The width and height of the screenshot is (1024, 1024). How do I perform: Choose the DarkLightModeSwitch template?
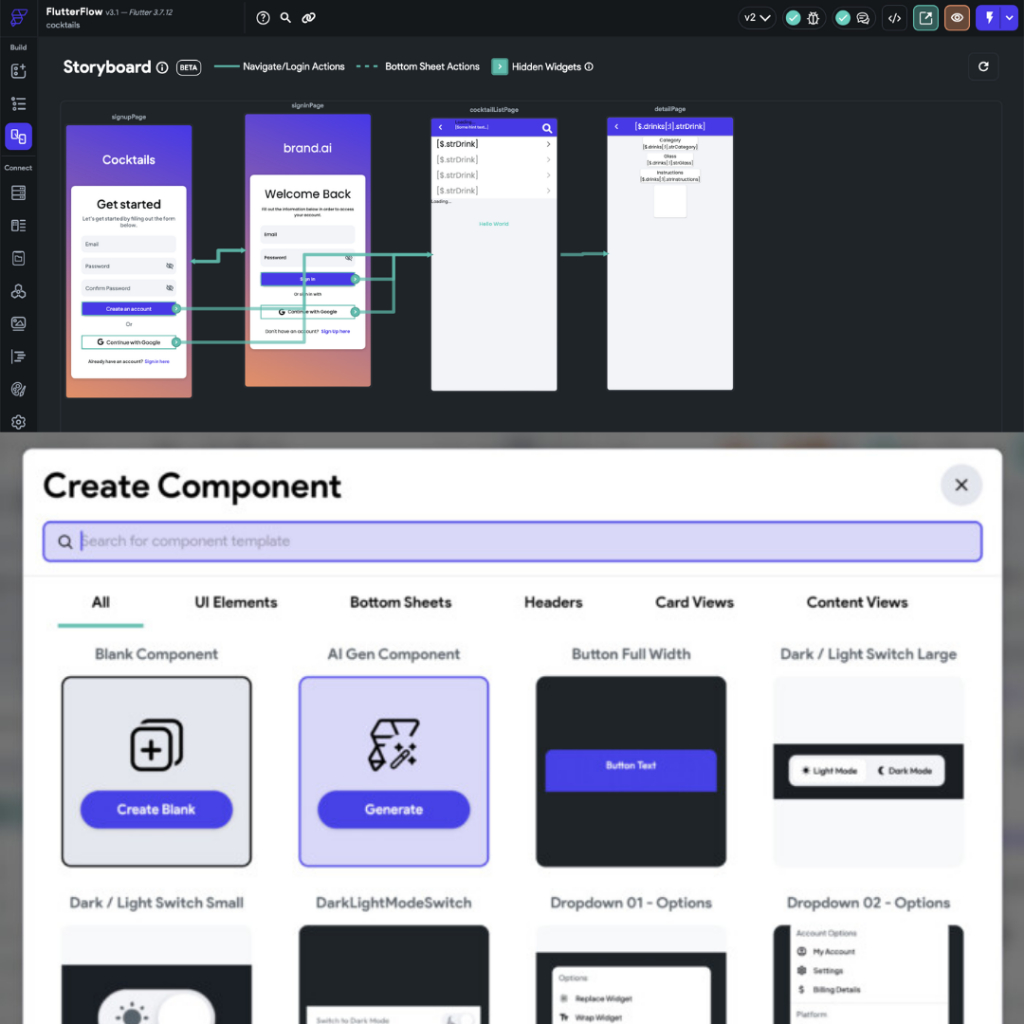(x=394, y=974)
